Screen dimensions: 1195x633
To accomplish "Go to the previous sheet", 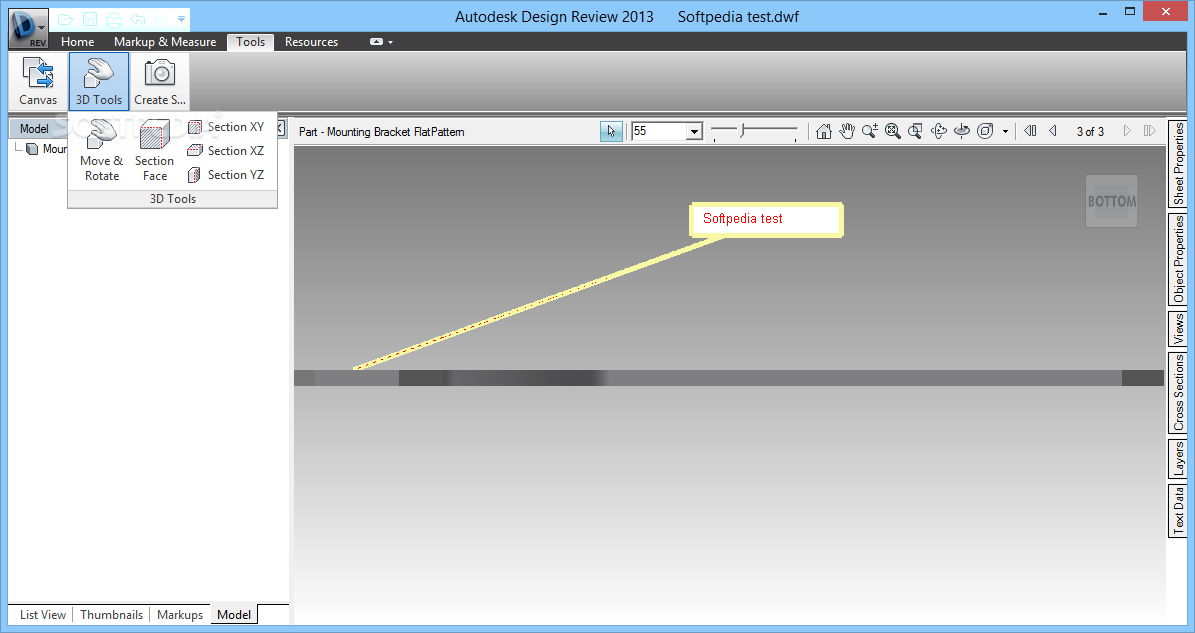I will 1053,131.
